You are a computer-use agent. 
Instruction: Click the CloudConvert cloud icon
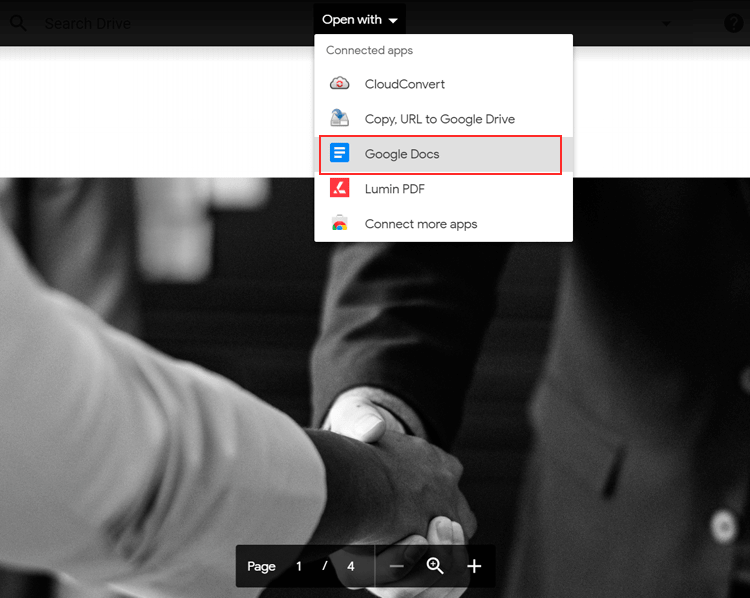click(x=340, y=84)
